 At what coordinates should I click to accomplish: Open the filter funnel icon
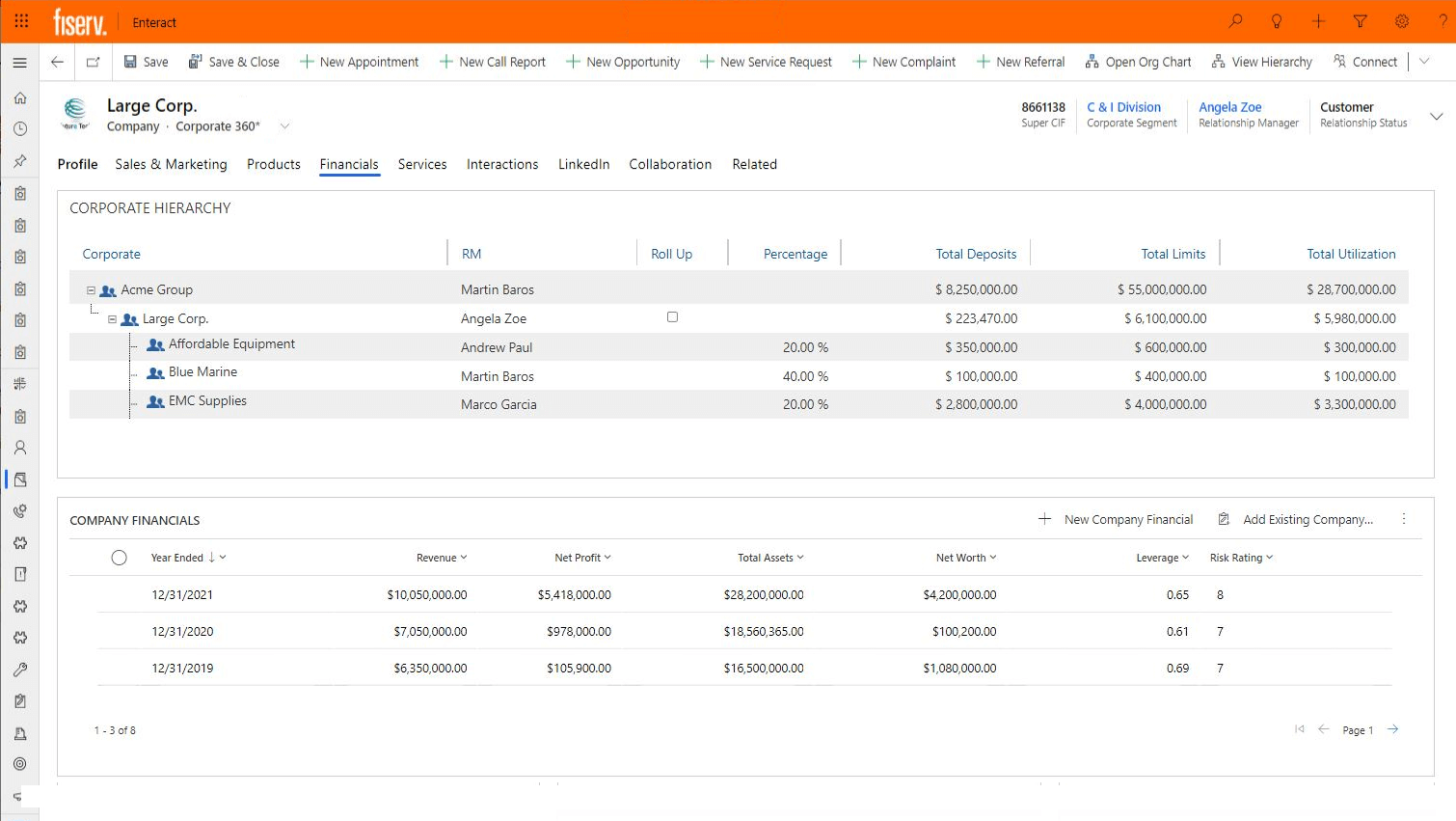pos(1360,21)
